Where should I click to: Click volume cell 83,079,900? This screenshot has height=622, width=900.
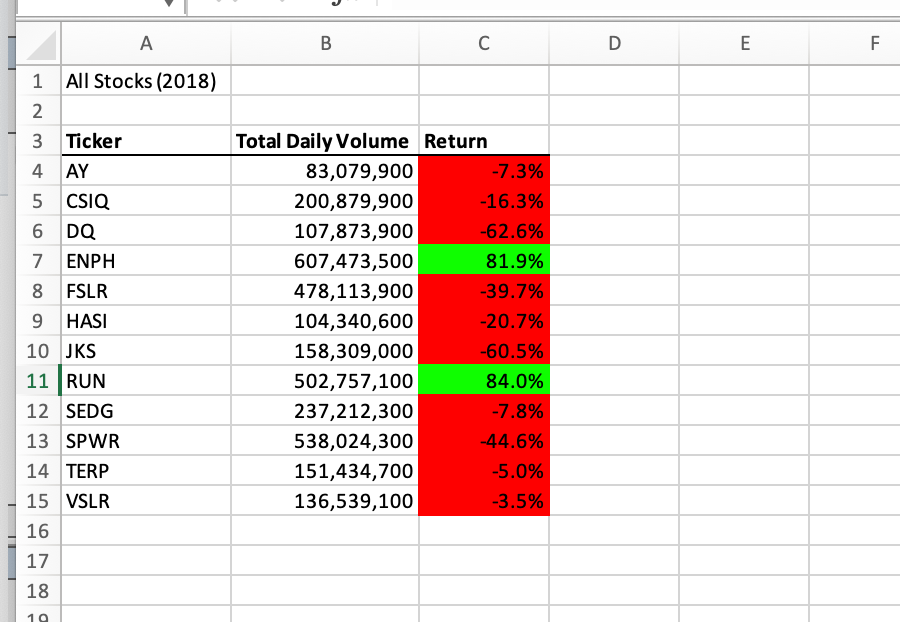click(325, 171)
